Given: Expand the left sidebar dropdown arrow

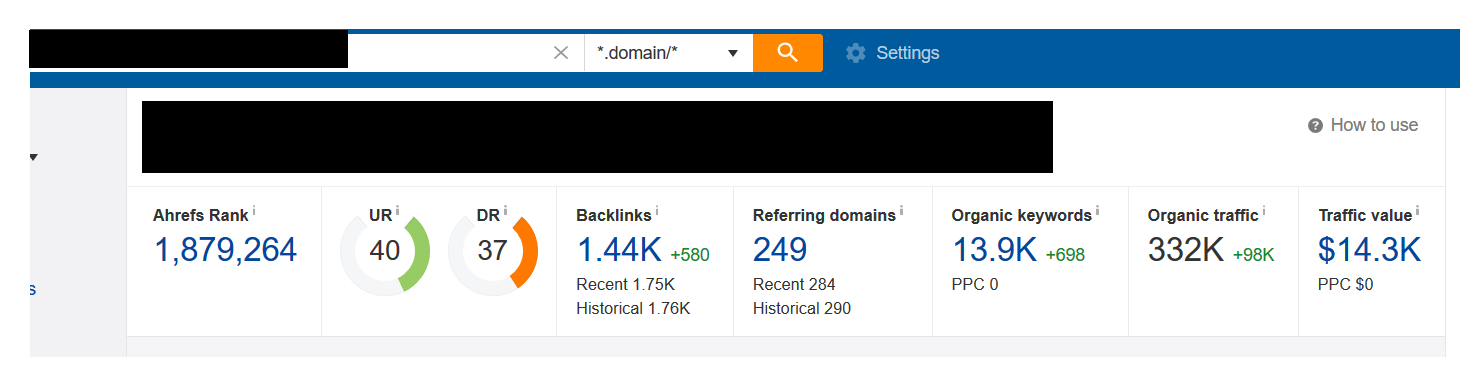Looking at the screenshot, I should pyautogui.click(x=34, y=157).
